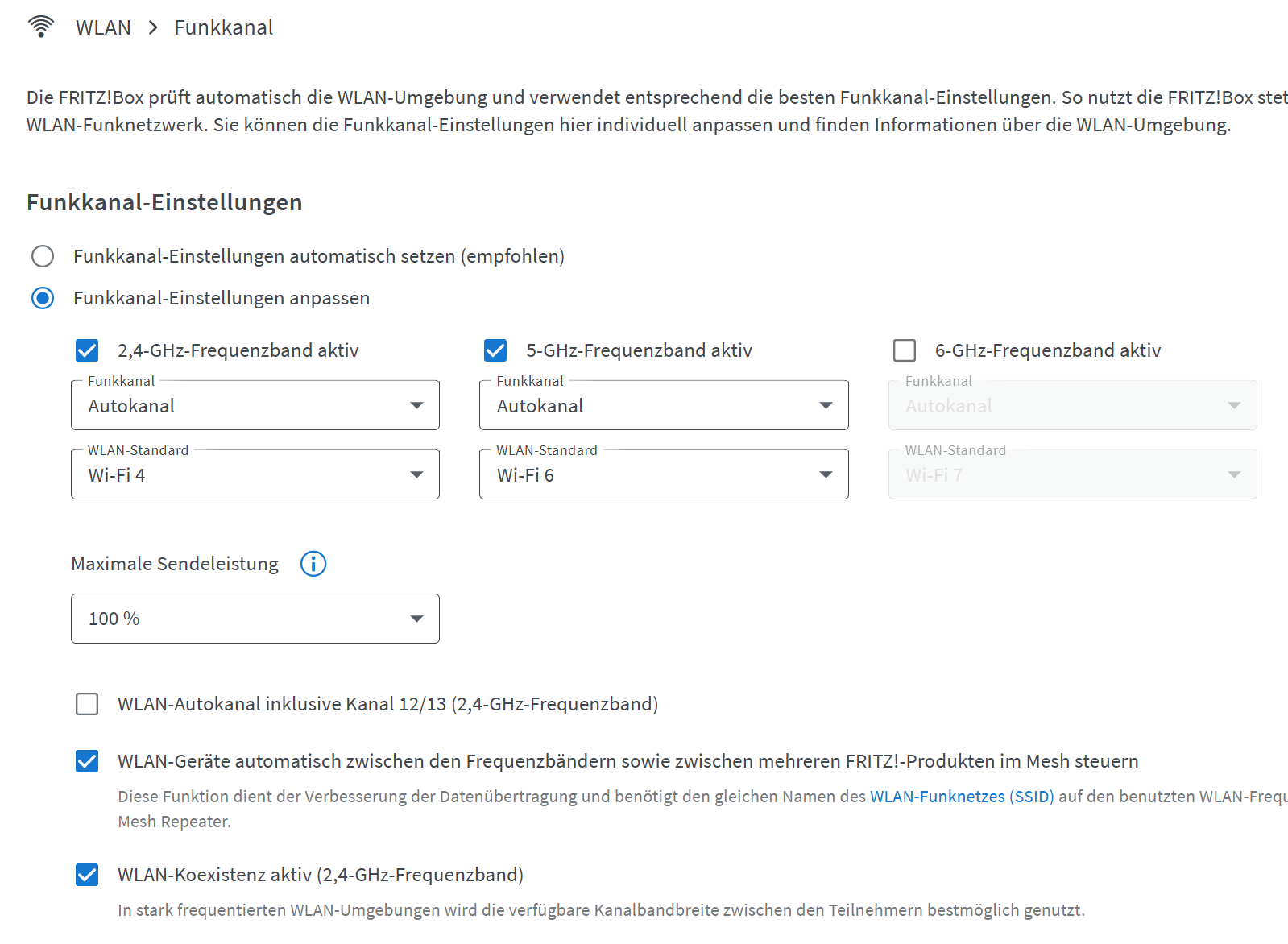This screenshot has width=1288, height=944.
Task: Enable Autokanal inklusive Kanal 12/13 checkbox
Action: click(87, 704)
